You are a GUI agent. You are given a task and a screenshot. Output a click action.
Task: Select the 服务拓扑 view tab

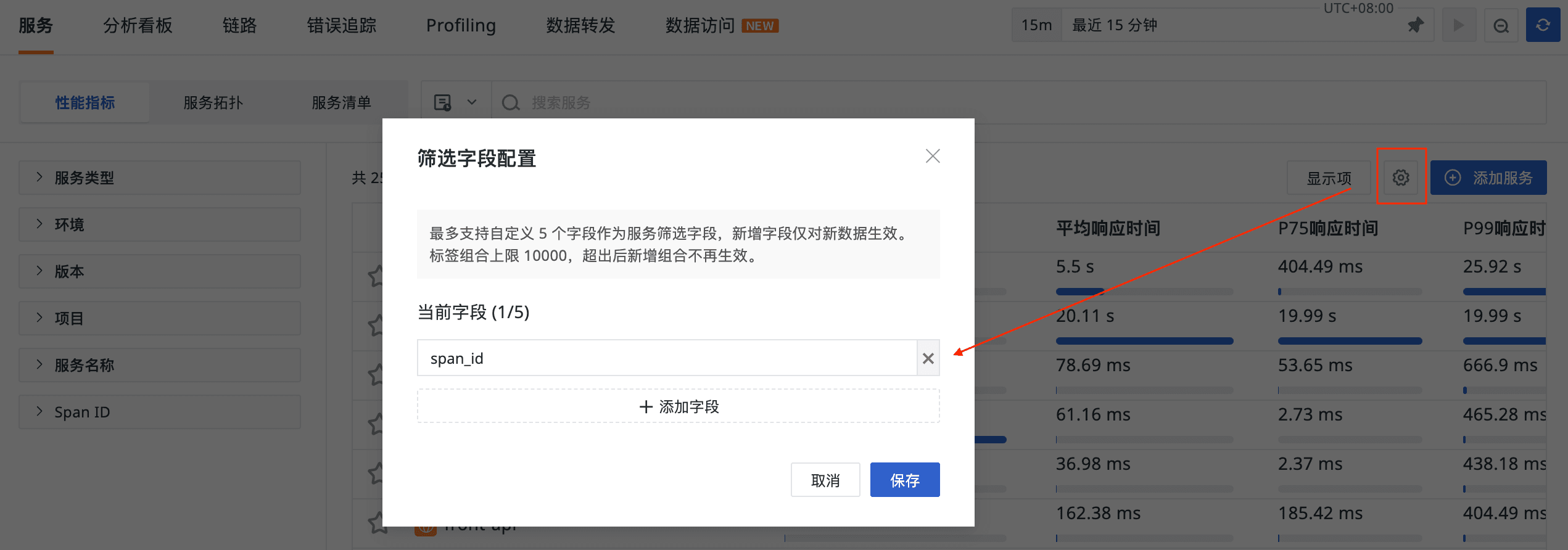(213, 102)
